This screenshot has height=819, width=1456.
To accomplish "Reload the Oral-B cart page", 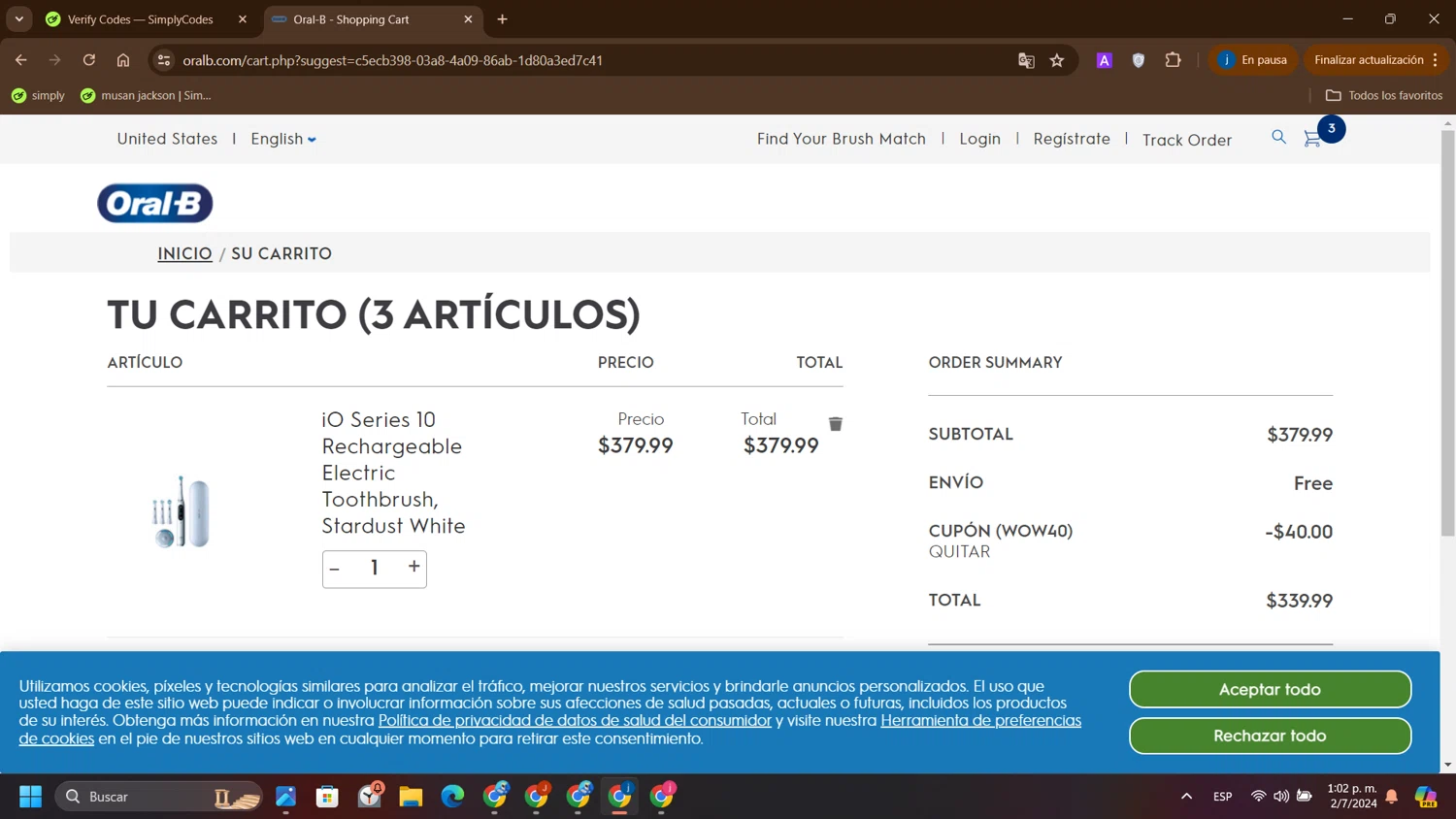I will click(89, 60).
